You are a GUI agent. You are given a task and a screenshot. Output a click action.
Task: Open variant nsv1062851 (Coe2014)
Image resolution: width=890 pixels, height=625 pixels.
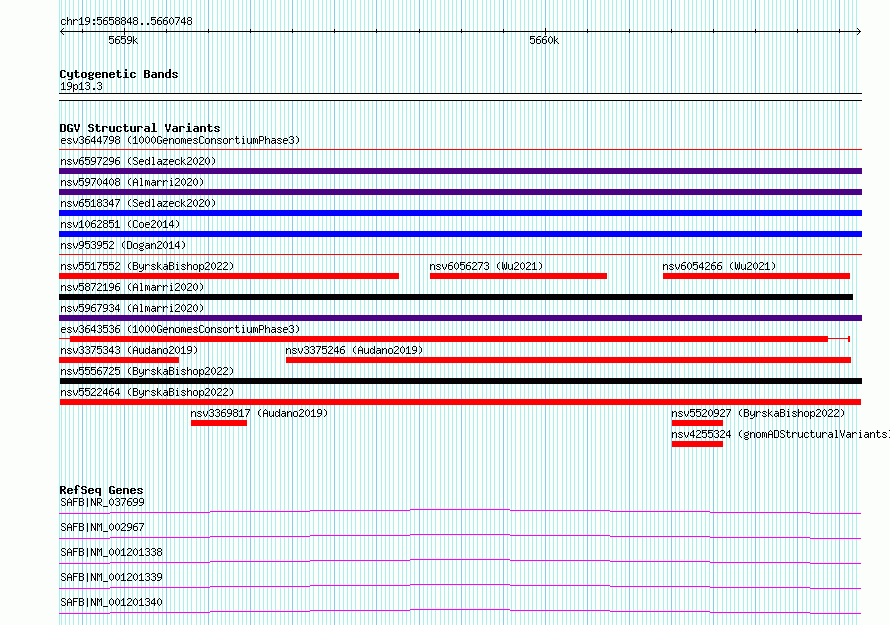[x=120, y=224]
